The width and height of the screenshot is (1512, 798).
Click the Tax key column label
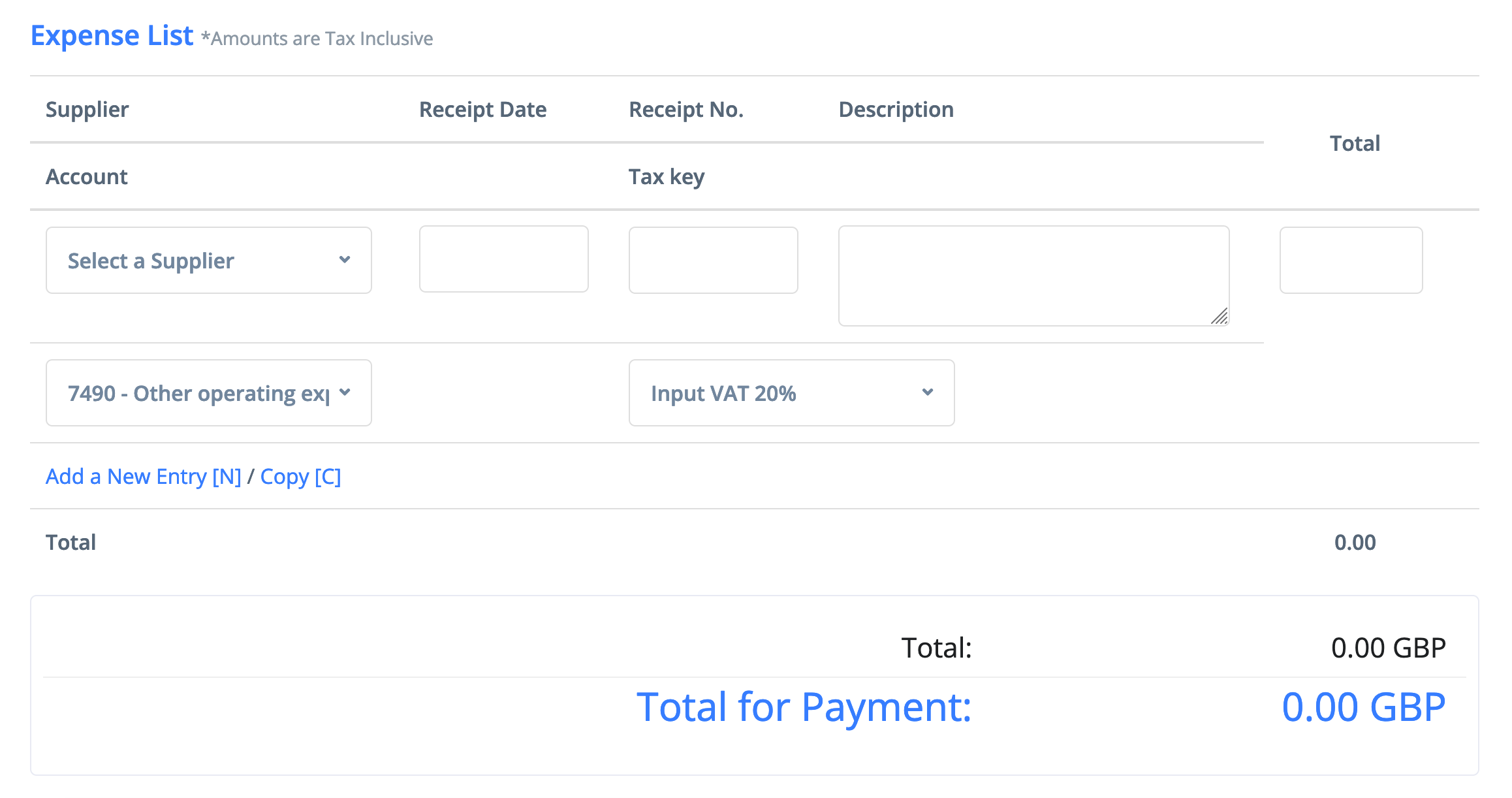pos(666,176)
